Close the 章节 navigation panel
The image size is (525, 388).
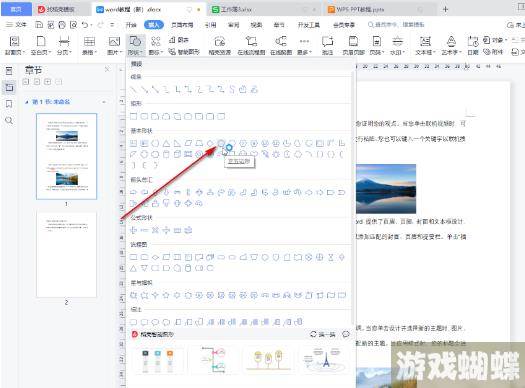pos(107,69)
